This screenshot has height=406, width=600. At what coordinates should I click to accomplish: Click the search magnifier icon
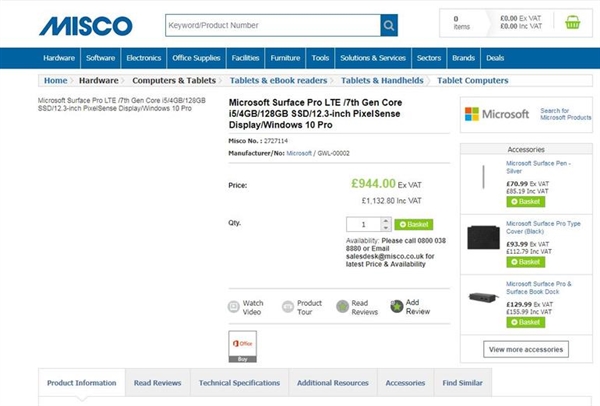pyautogui.click(x=389, y=25)
